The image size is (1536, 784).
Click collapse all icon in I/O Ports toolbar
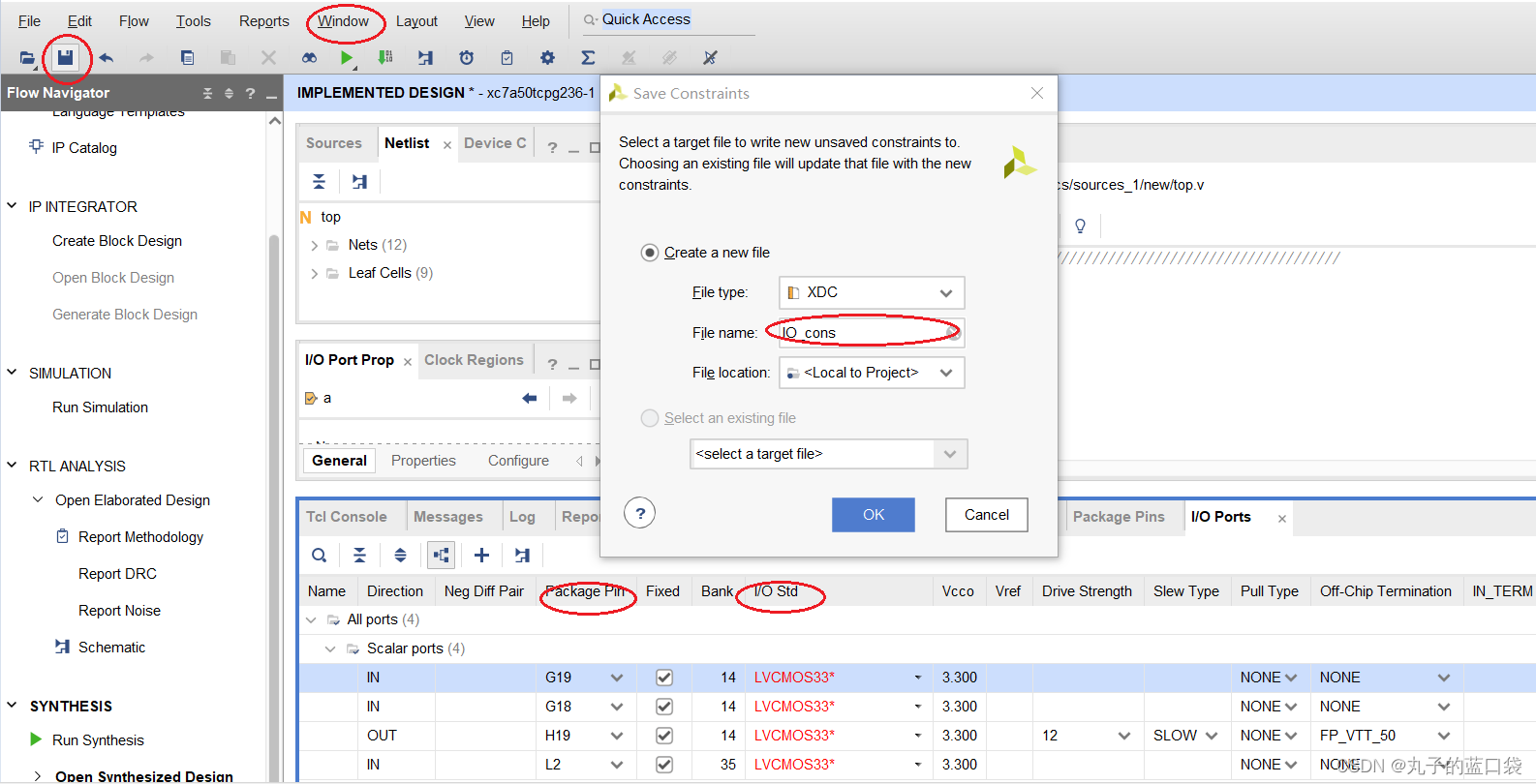coord(359,556)
